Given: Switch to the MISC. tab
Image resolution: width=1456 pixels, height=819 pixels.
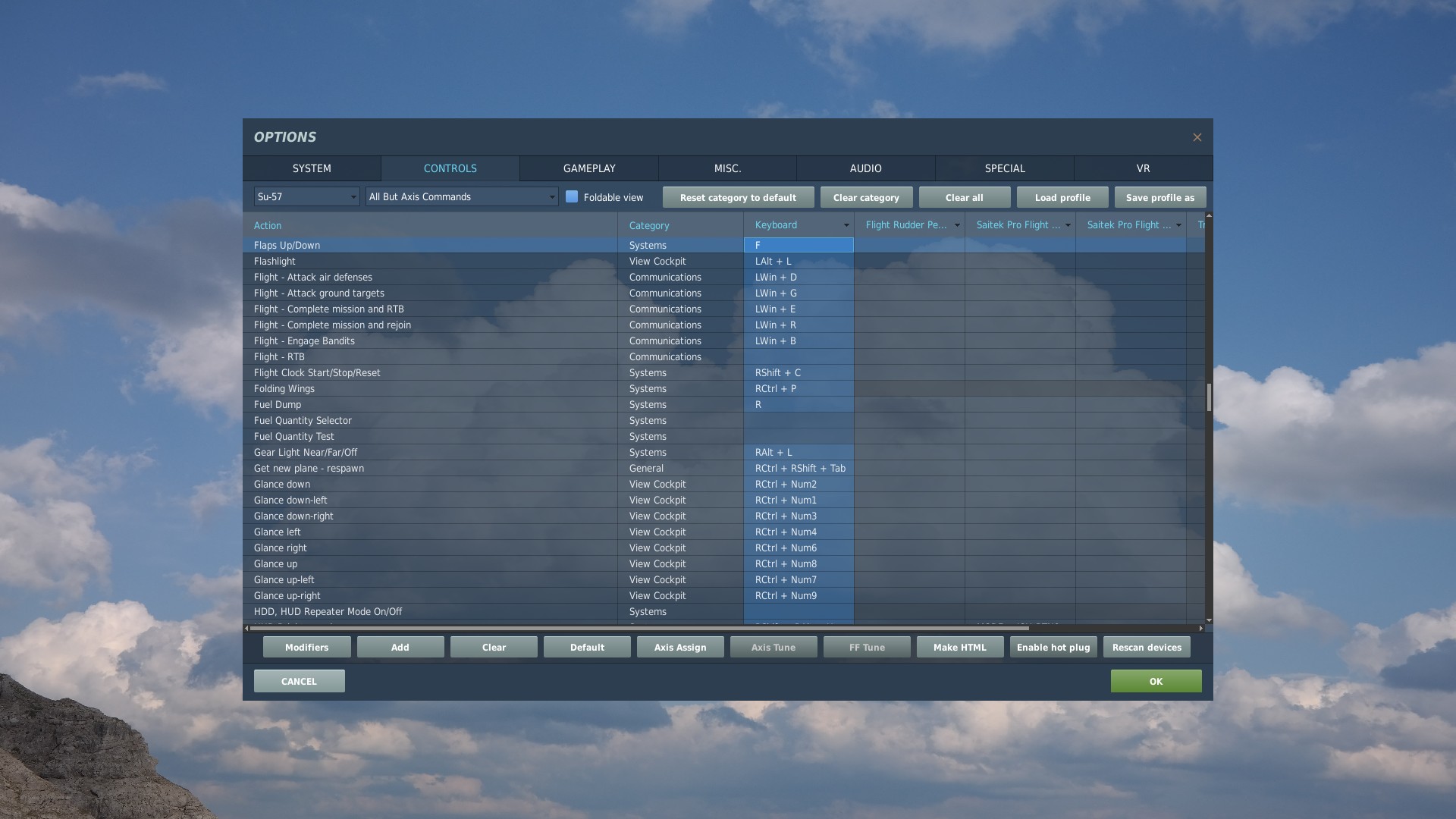Looking at the screenshot, I should coord(727,168).
